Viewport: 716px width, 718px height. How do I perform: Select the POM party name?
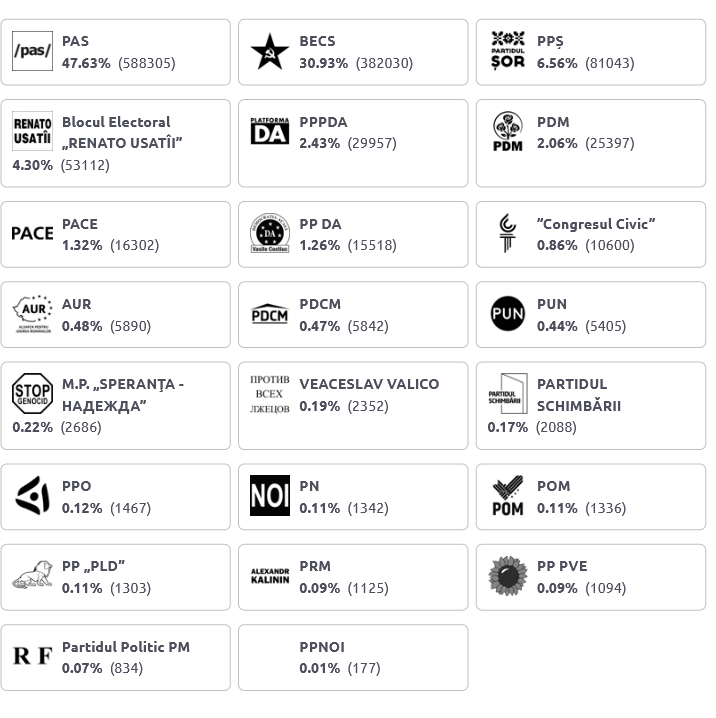[x=553, y=486]
